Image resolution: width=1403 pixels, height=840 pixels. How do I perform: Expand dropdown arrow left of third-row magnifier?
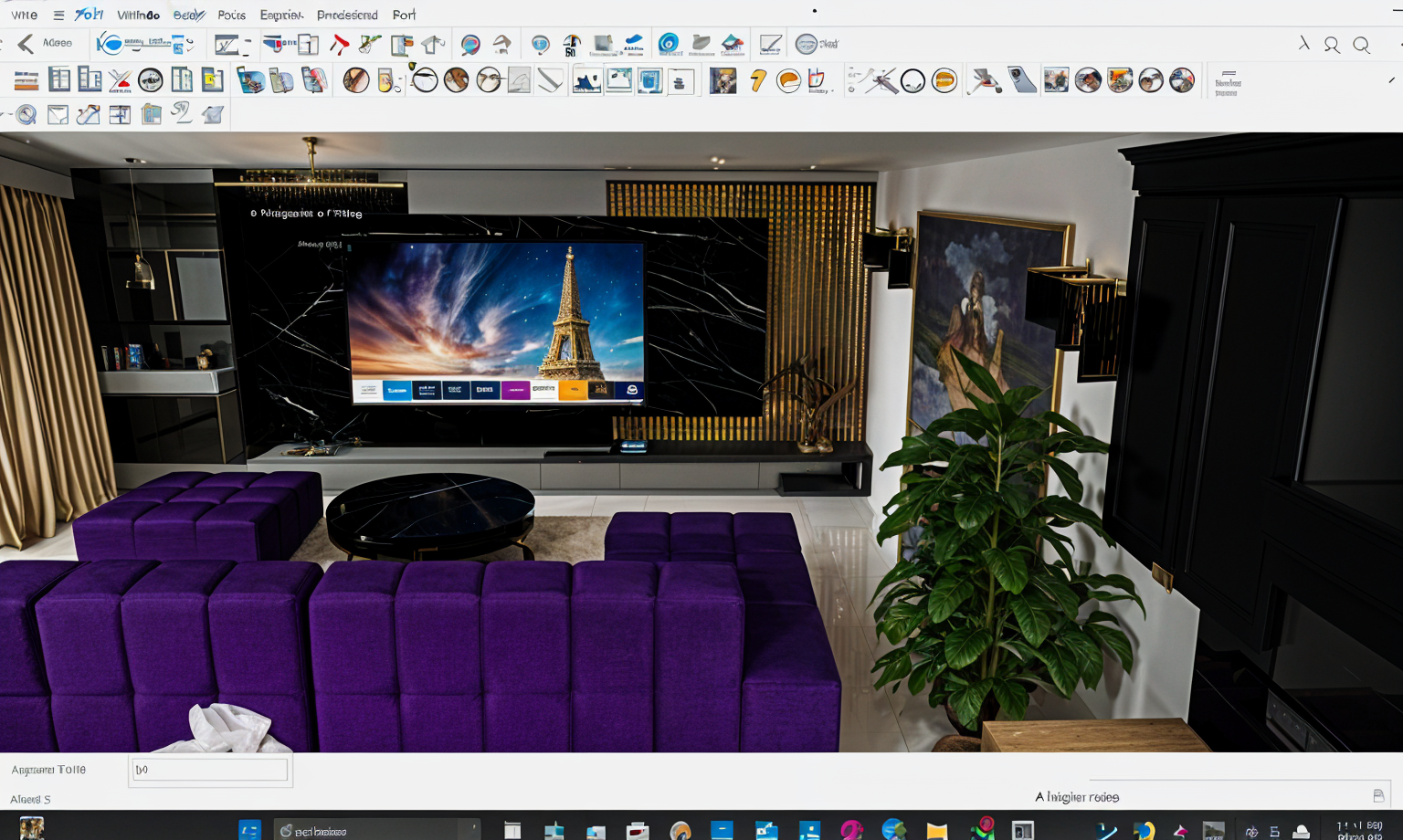(6, 115)
